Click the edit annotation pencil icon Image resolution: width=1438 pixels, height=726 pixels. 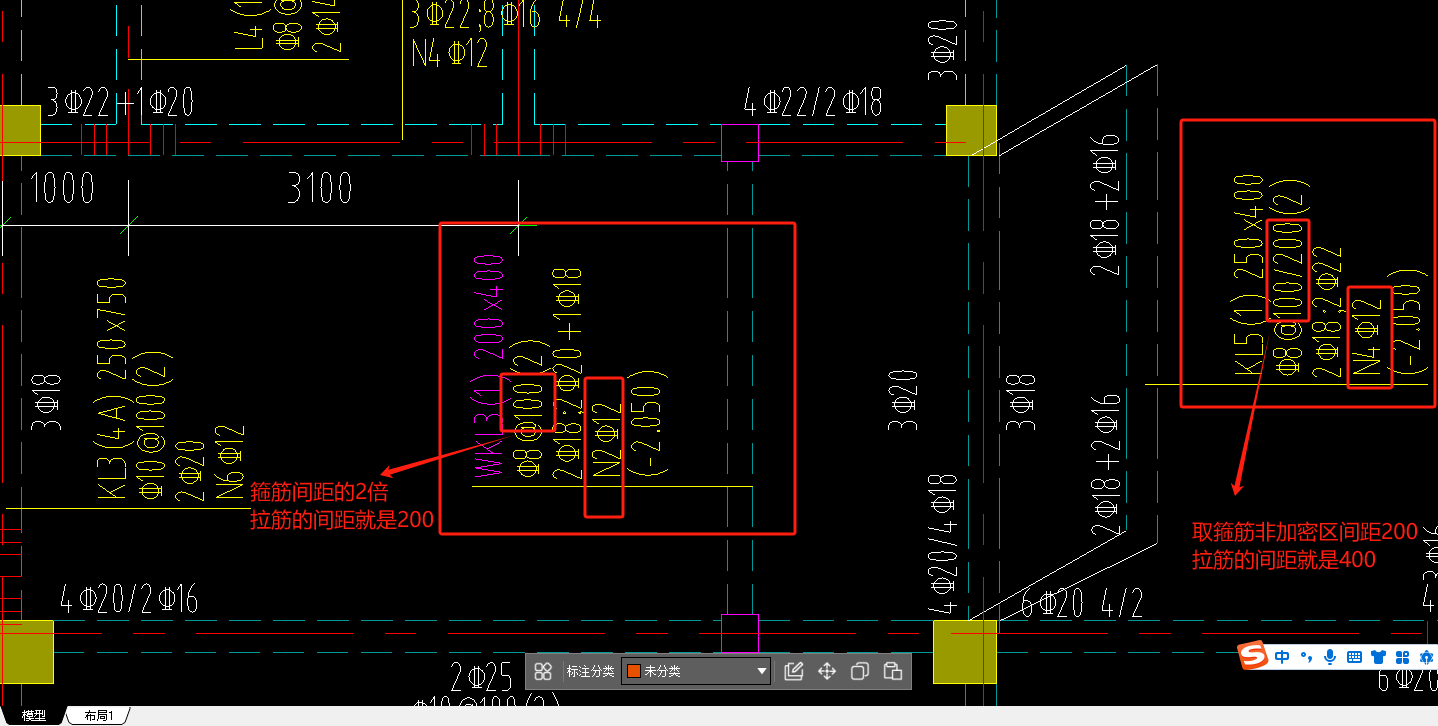tap(794, 671)
